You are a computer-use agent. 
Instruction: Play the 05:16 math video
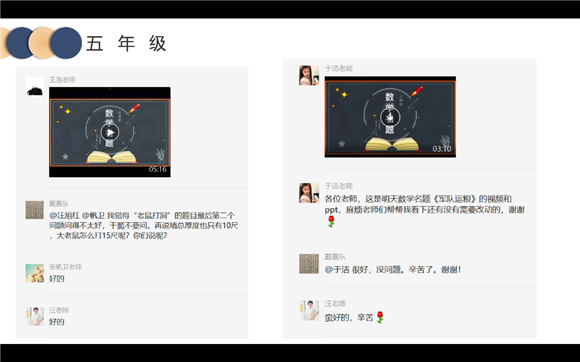coord(110,132)
